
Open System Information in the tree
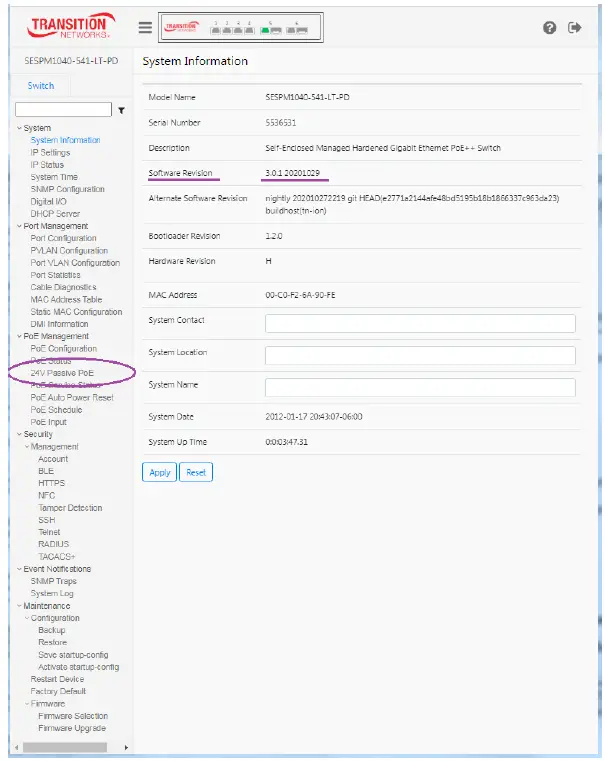coord(65,140)
